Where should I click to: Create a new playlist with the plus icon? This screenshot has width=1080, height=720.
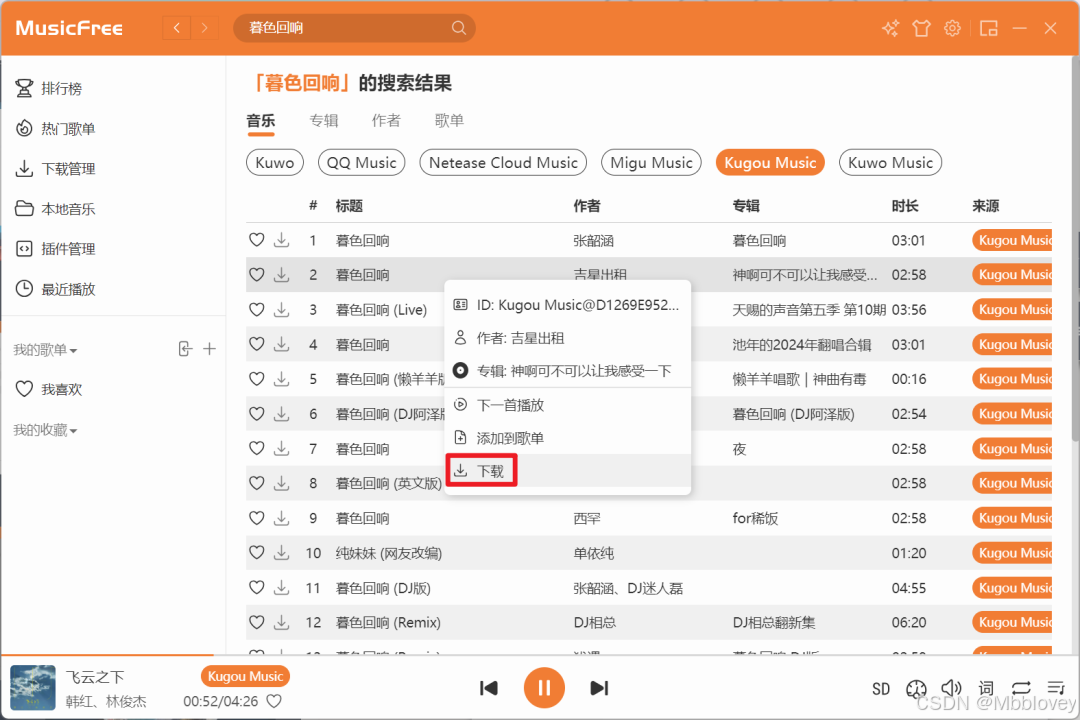coord(209,349)
